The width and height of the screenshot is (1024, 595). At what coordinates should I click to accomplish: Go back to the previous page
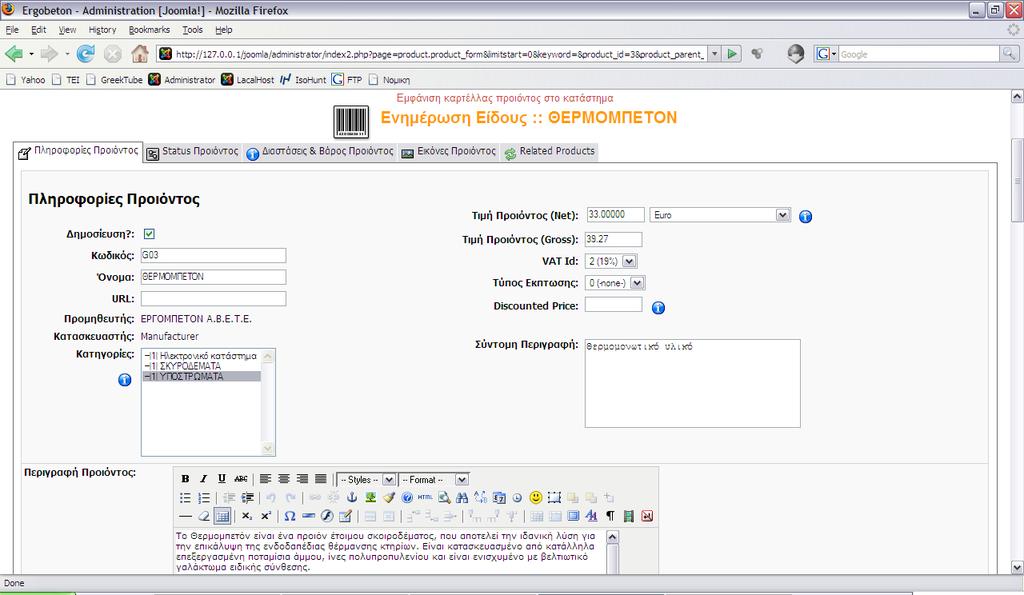click(14, 54)
